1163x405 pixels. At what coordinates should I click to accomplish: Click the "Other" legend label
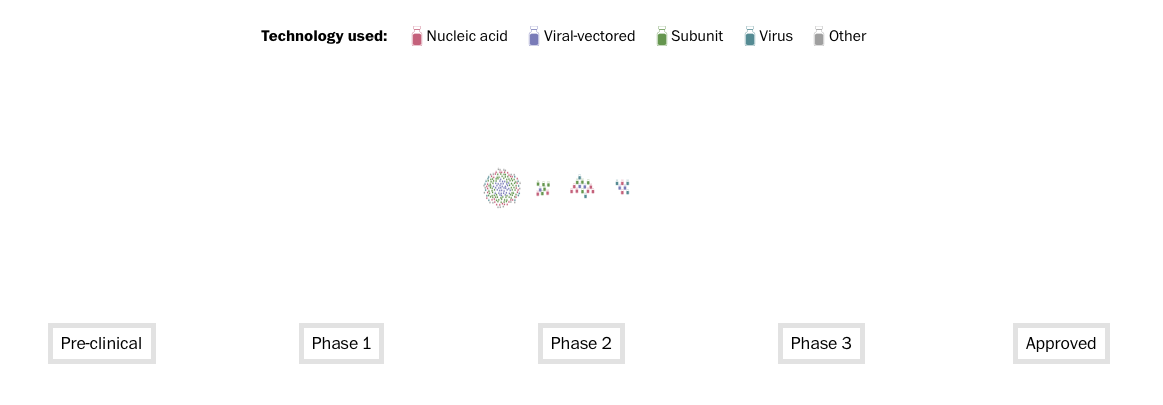(x=847, y=37)
